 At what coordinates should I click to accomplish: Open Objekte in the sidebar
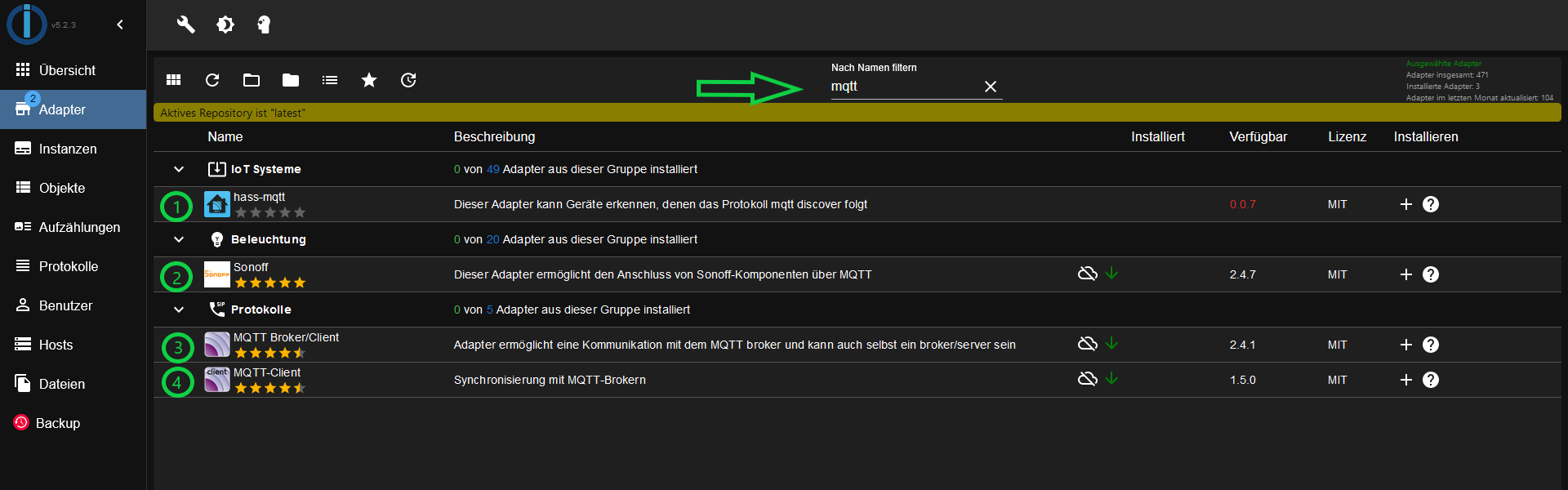click(x=73, y=188)
